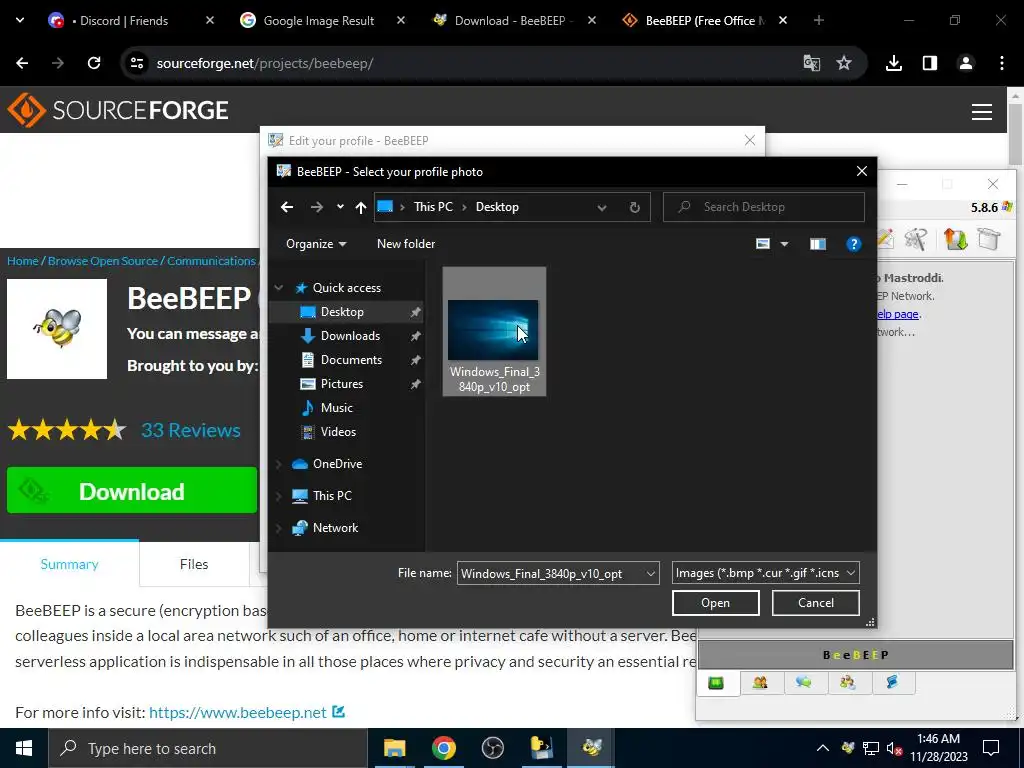Open the 33 Reviews link

tap(191, 430)
